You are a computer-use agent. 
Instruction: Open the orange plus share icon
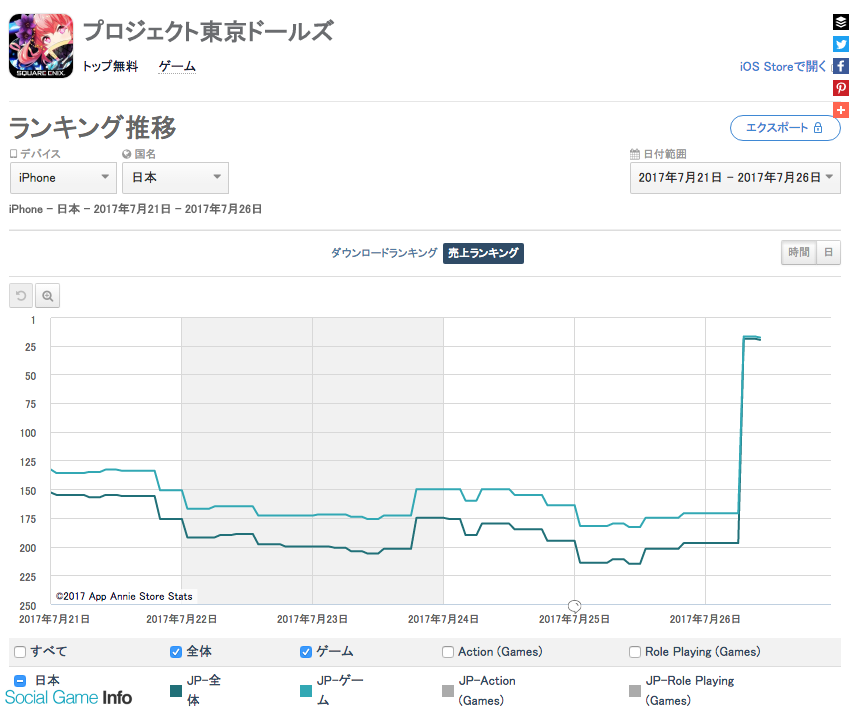841,110
